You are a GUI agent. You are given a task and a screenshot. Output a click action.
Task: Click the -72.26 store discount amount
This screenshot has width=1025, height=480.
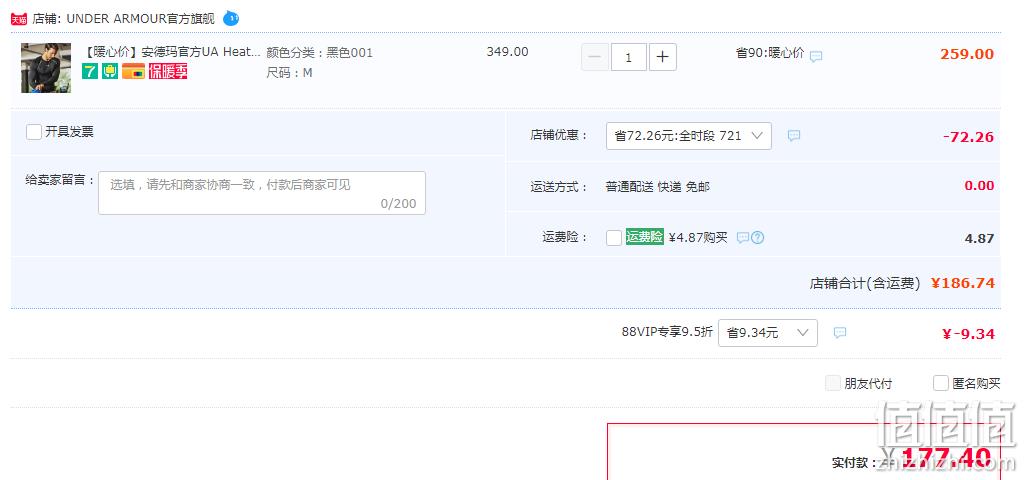pyautogui.click(x=968, y=137)
